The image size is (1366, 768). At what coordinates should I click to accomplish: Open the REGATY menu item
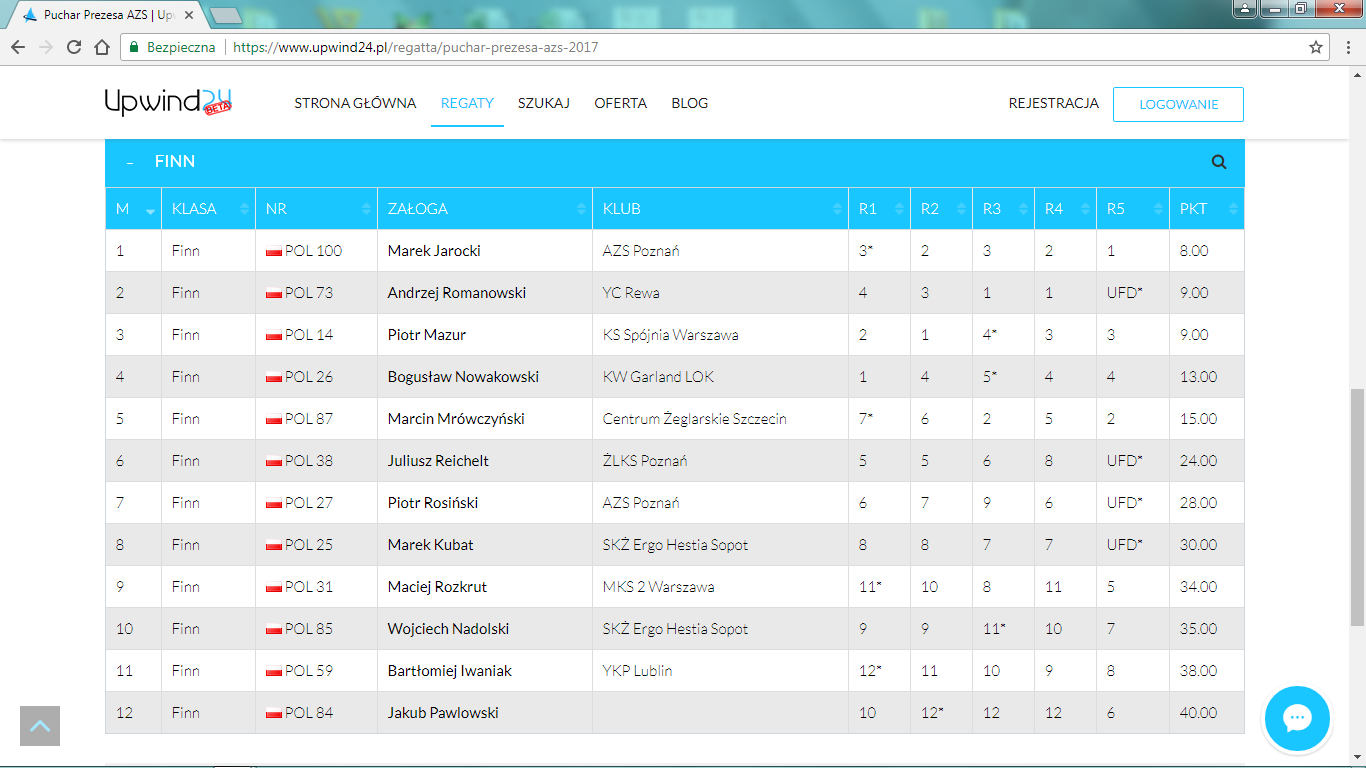click(467, 103)
